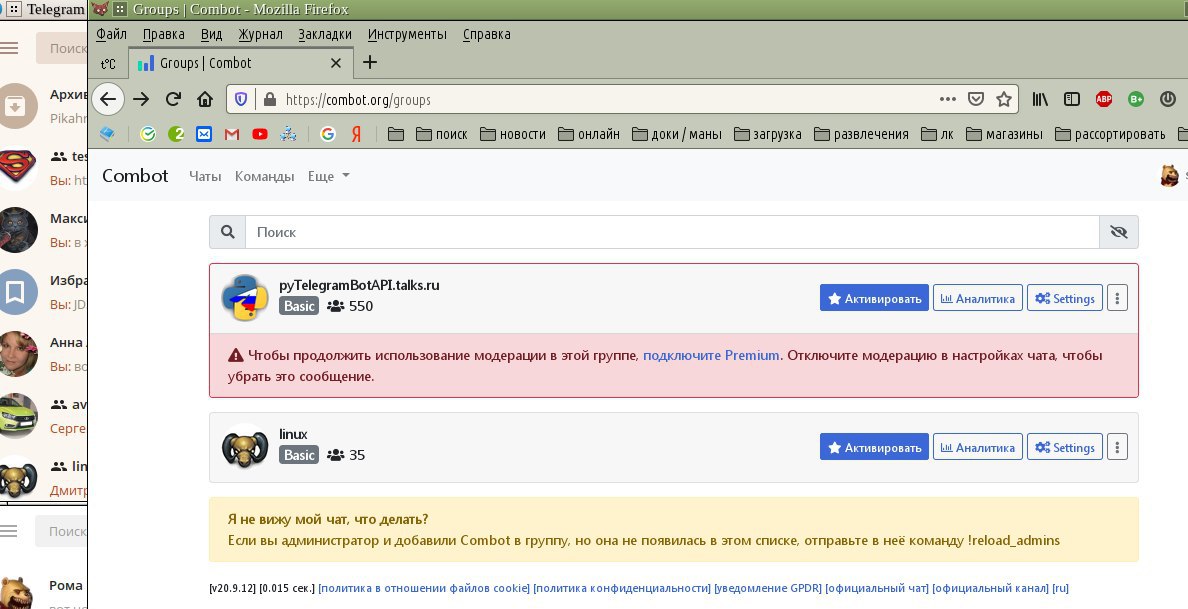Go back in Firefox history
This screenshot has height=609, width=1188.
click(108, 99)
